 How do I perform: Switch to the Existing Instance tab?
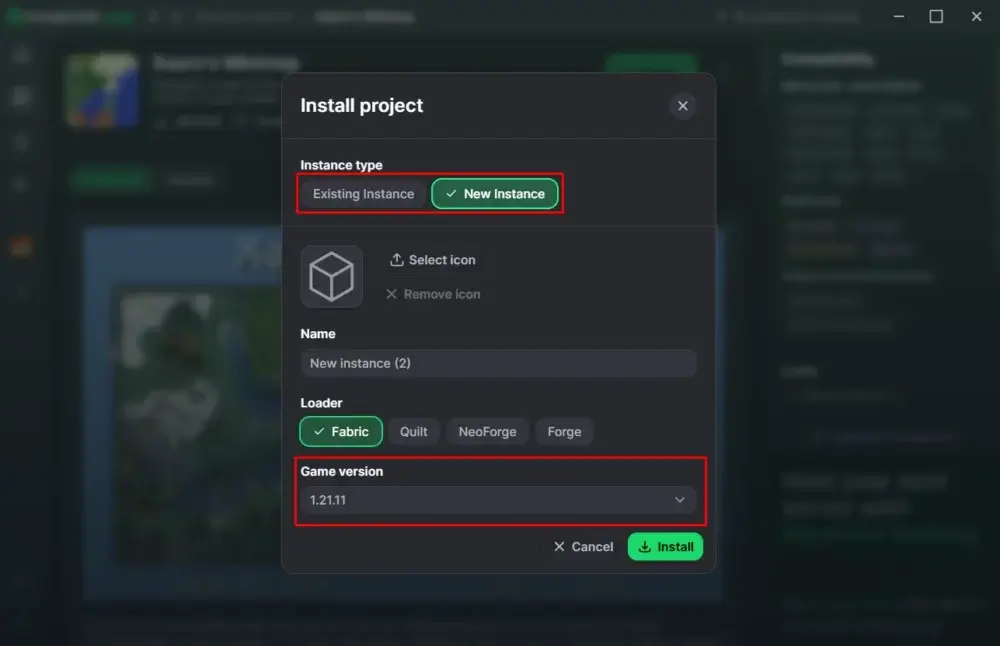[x=362, y=193]
